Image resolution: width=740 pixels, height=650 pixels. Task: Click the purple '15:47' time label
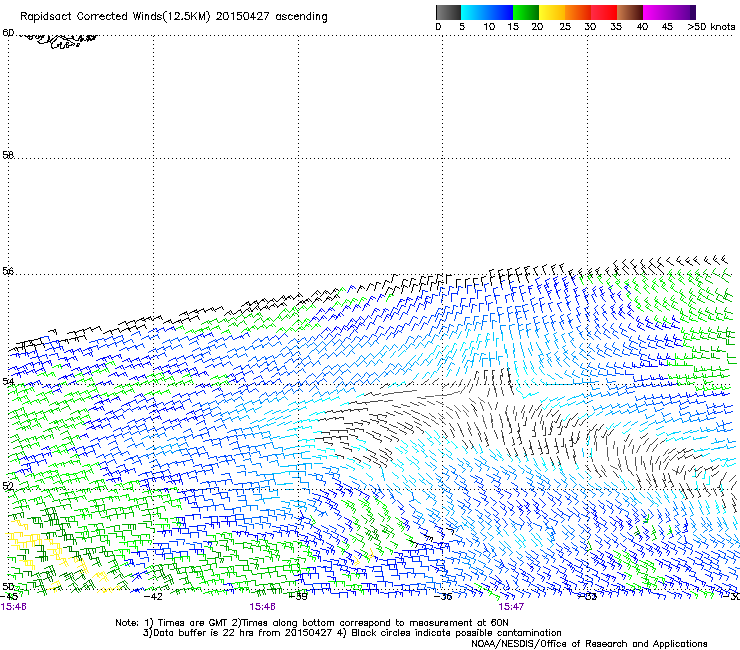coord(511,606)
